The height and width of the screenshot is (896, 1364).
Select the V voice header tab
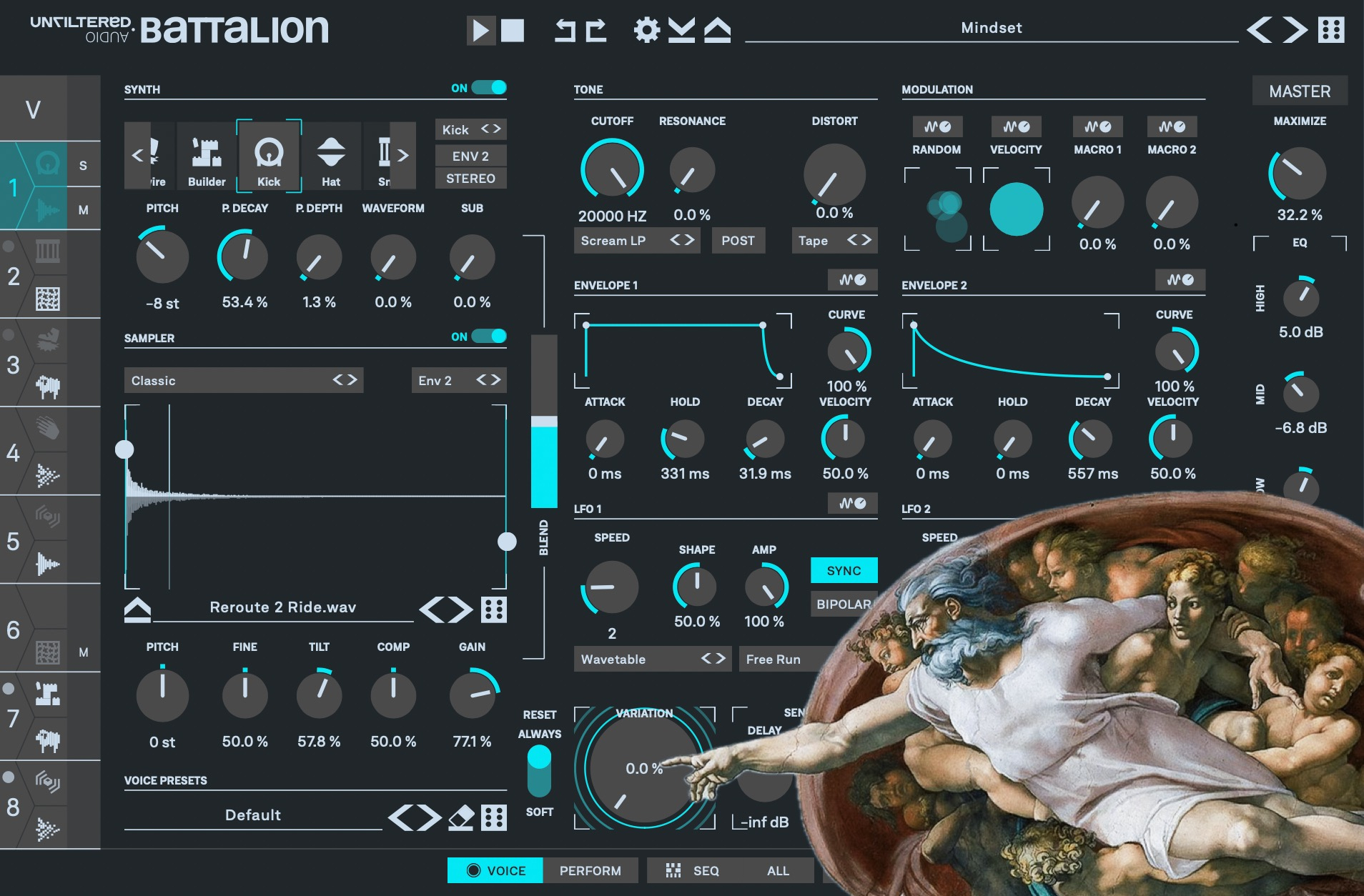point(33,109)
